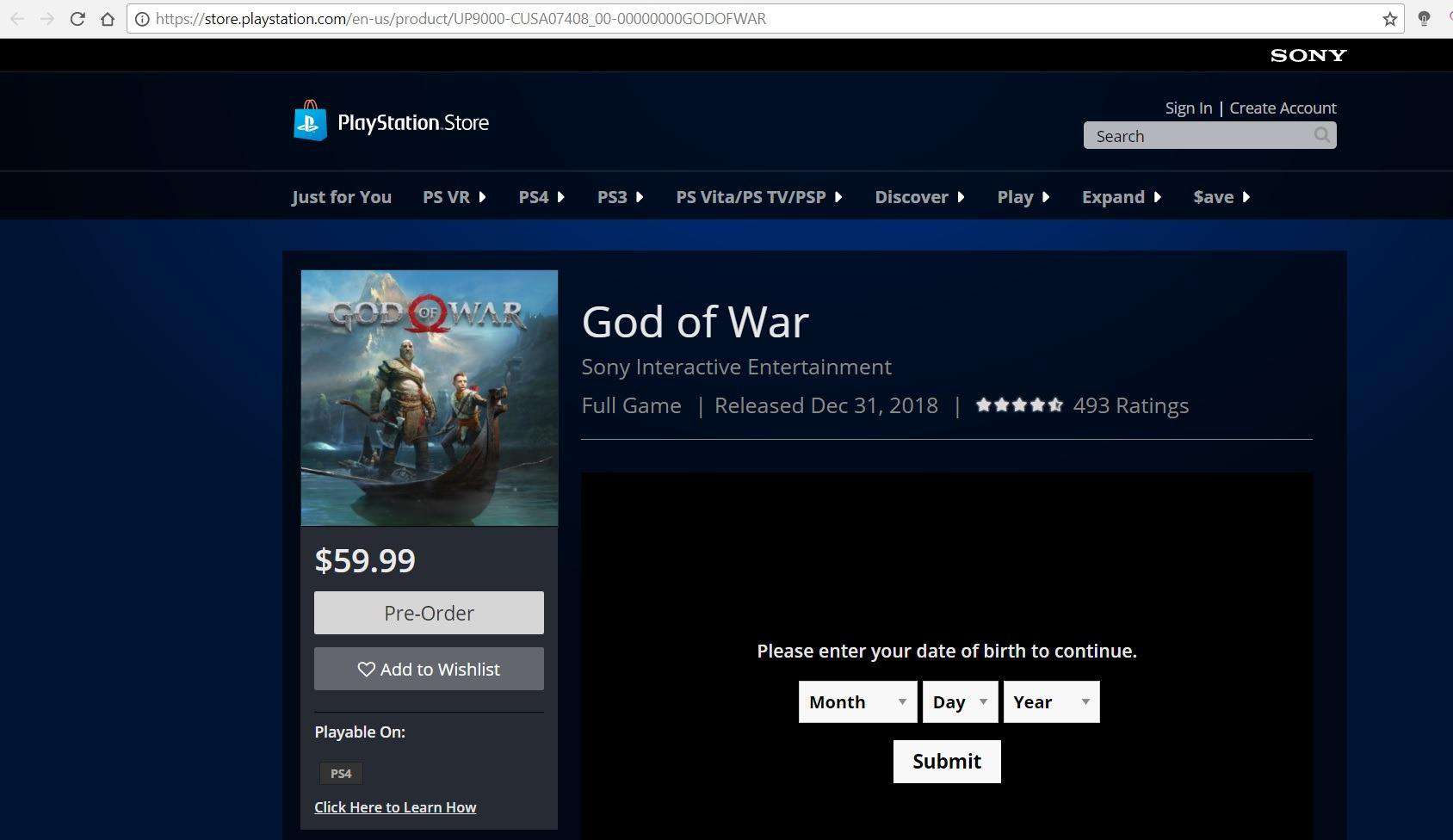Open Click Here to Learn How link
This screenshot has height=840, width=1453.
click(395, 807)
